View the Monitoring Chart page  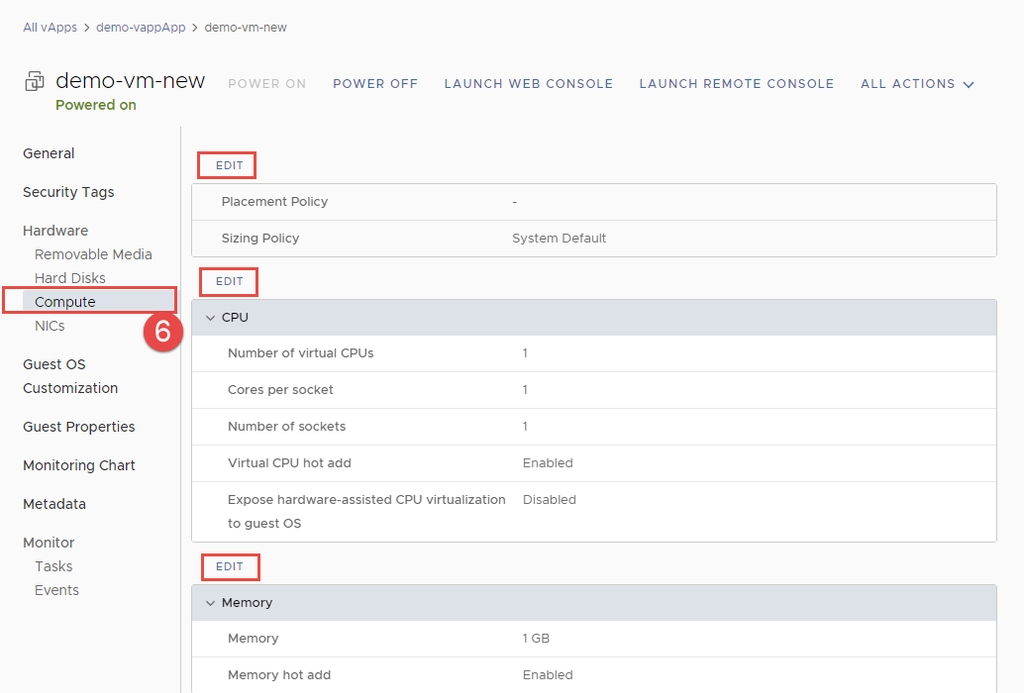pos(79,466)
